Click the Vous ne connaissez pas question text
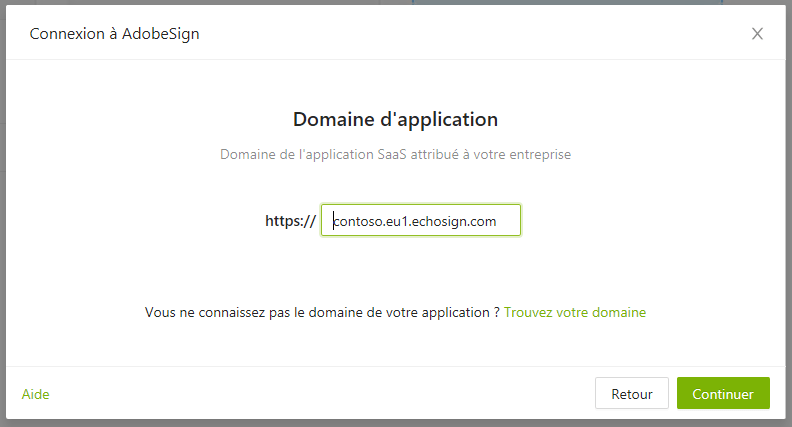Screen dimensions: 792x427 (322, 312)
